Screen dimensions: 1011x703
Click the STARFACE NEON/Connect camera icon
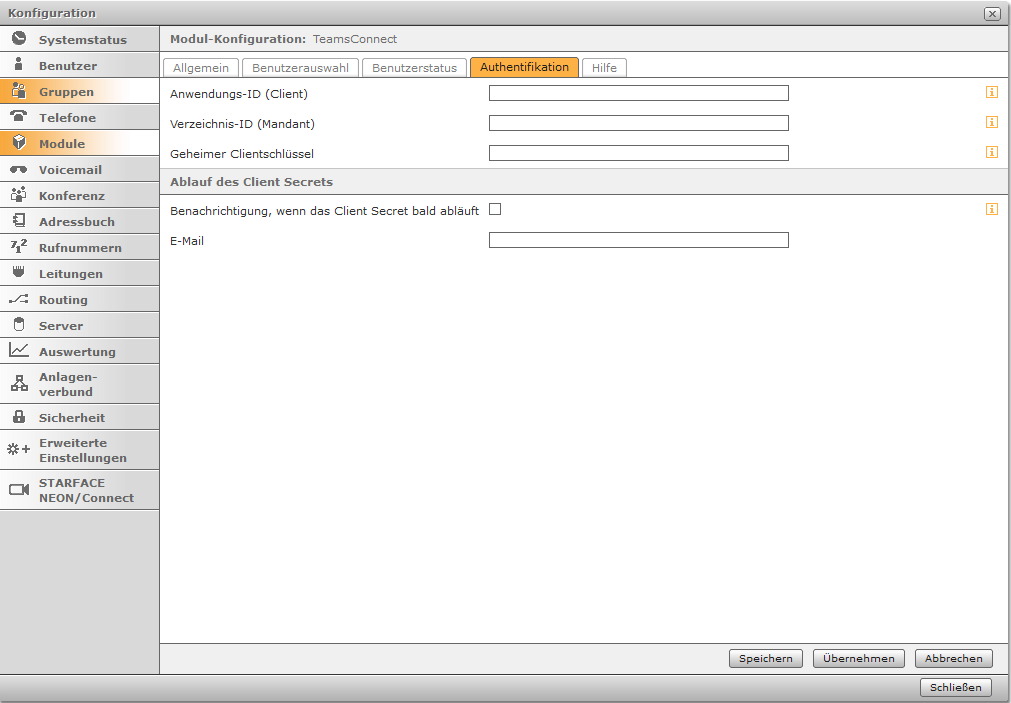(x=19, y=490)
